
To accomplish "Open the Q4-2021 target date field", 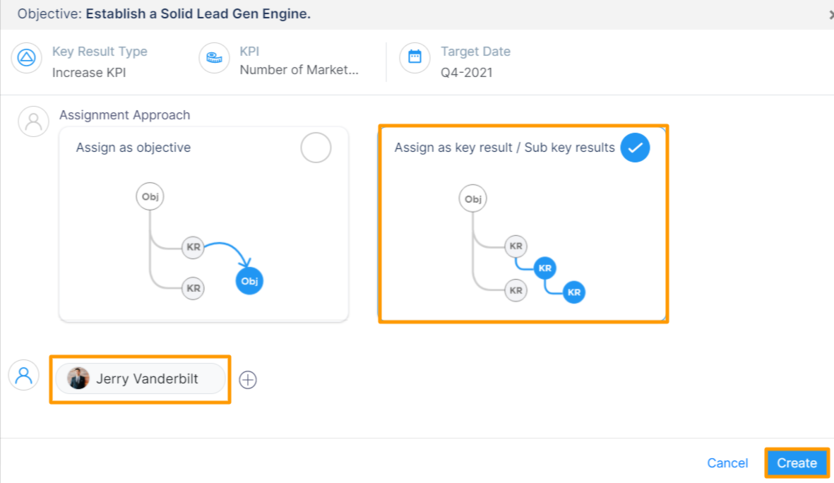I will (466, 72).
